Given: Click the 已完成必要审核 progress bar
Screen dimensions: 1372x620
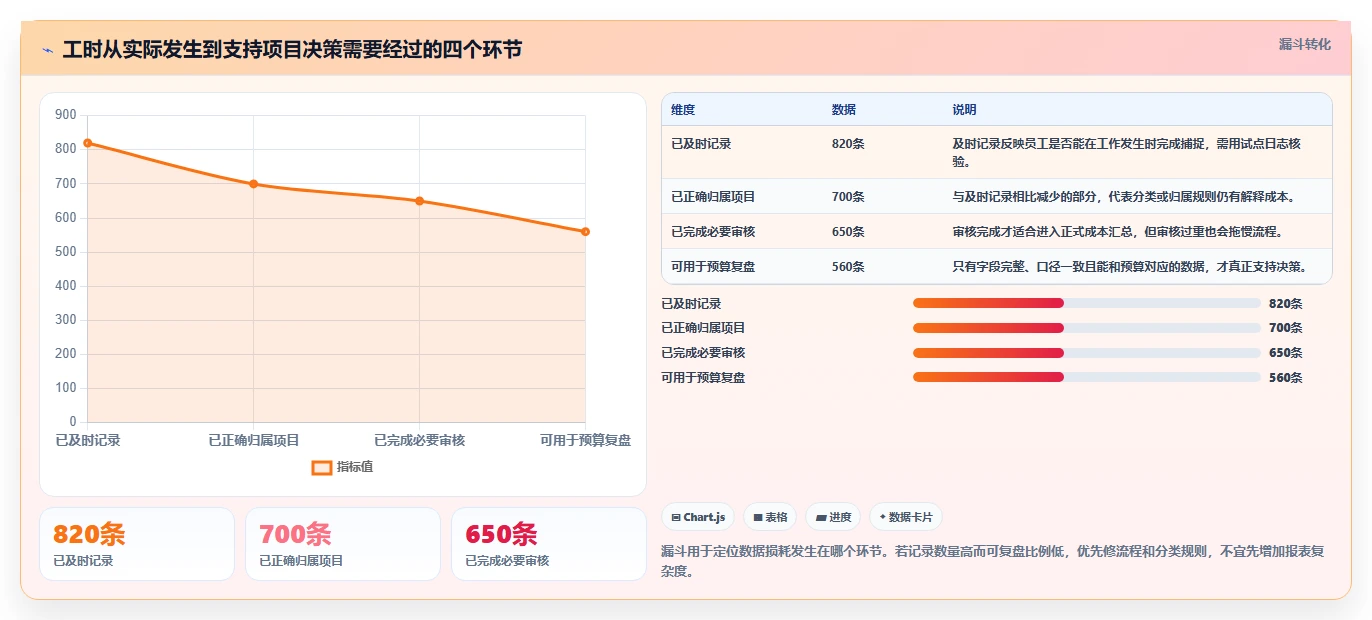Looking at the screenshot, I should [x=1087, y=353].
